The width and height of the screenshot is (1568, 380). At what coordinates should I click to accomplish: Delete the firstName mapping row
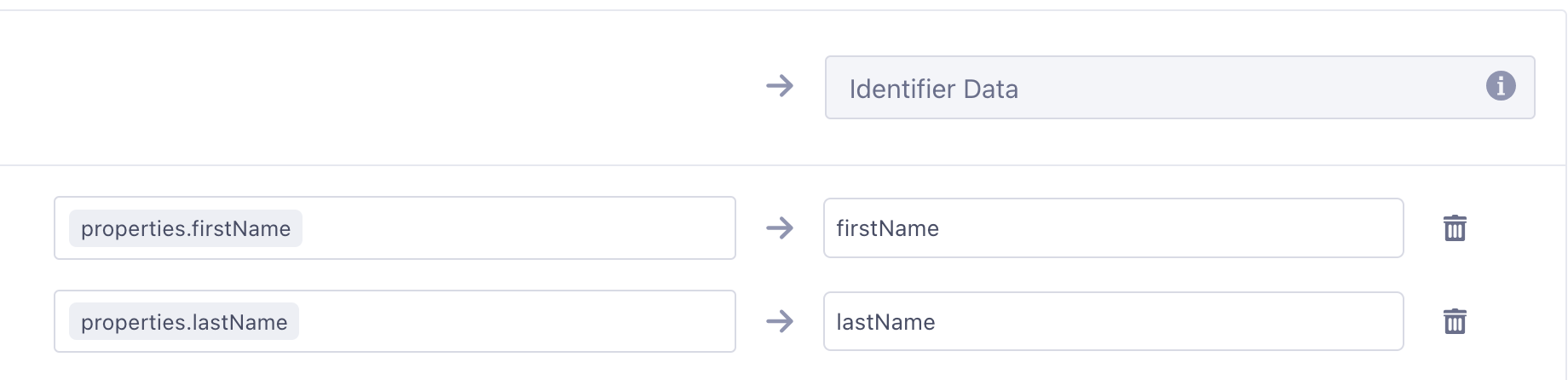tap(1455, 228)
